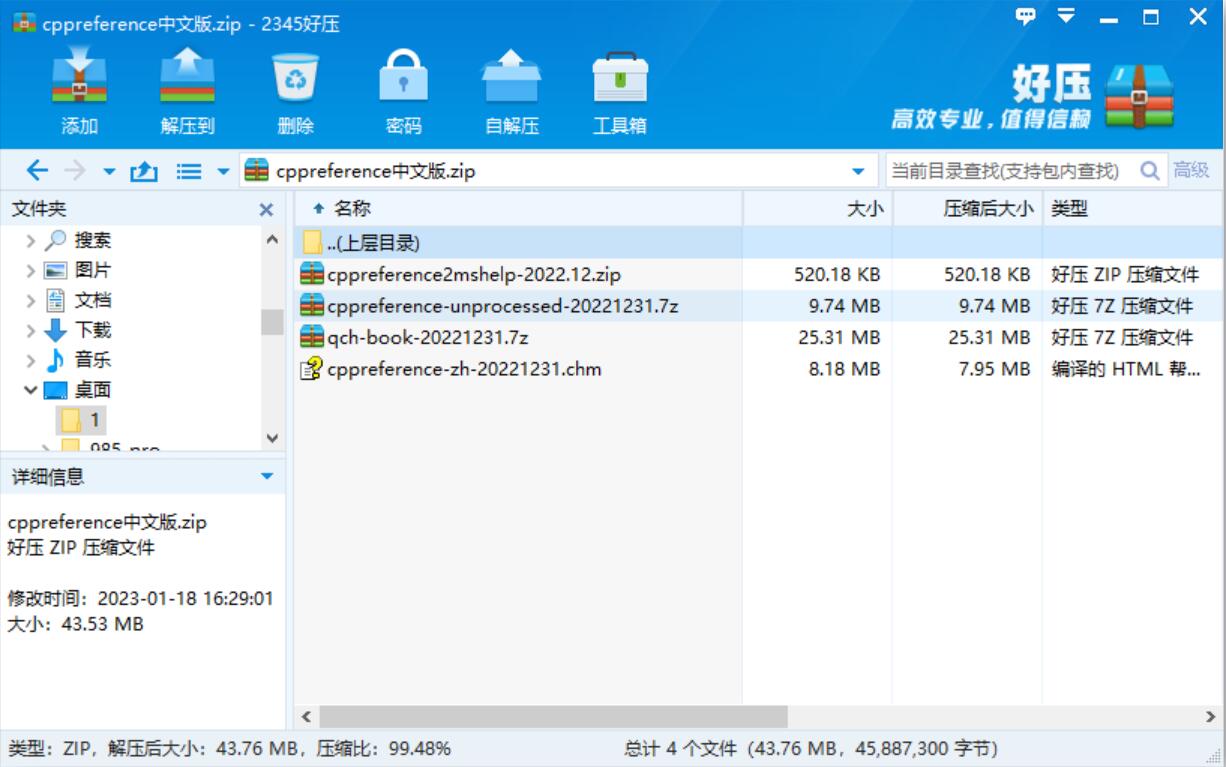Collapse the 桌面 tree node
1226x767 pixels.
click(x=31, y=391)
